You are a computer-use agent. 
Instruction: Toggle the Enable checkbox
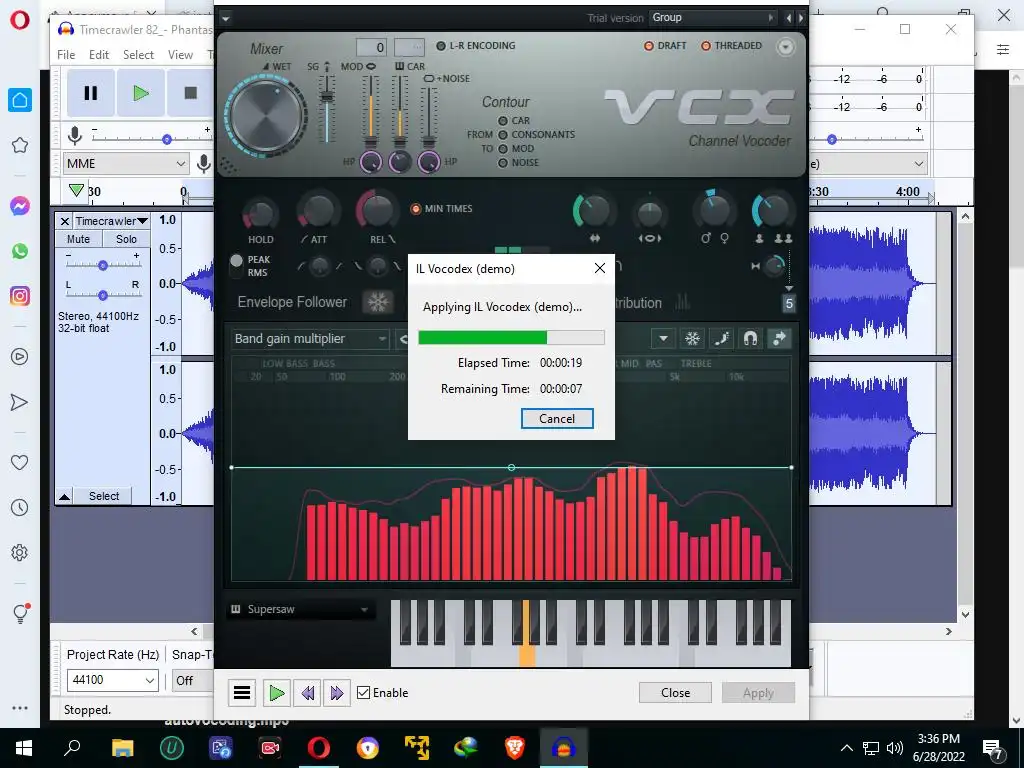(364, 692)
